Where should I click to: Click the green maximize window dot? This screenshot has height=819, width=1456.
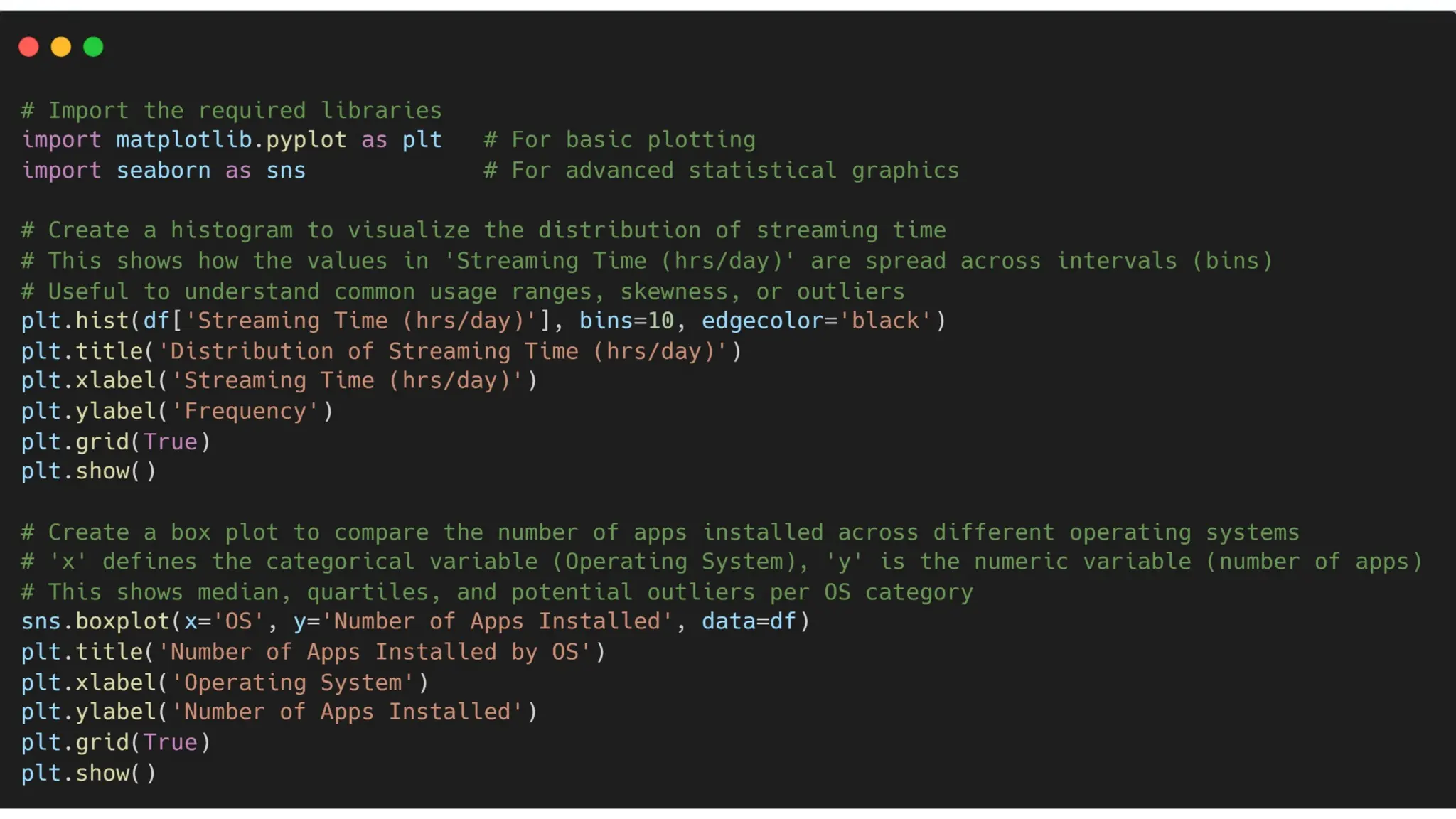point(93,47)
